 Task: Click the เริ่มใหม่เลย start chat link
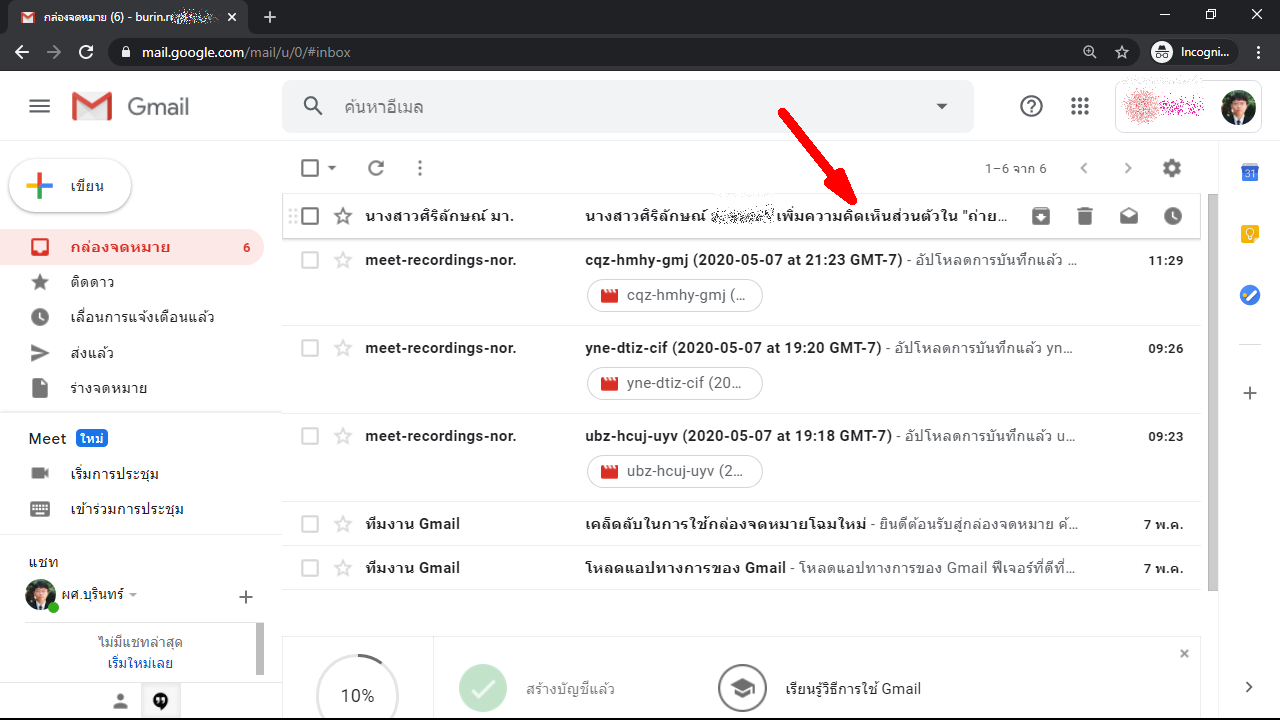coord(141,663)
